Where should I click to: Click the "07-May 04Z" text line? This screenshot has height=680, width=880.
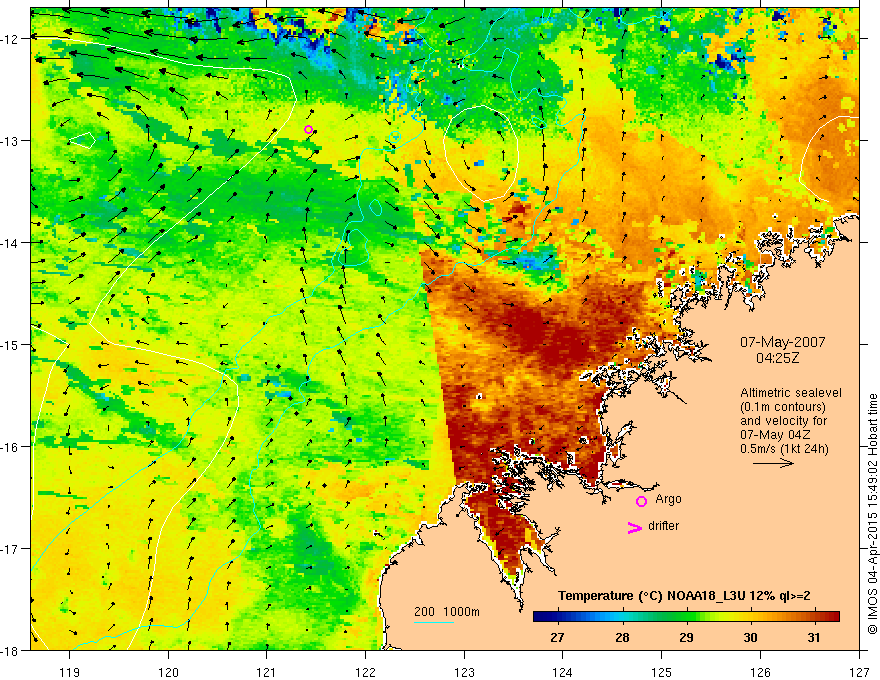[x=774, y=434]
